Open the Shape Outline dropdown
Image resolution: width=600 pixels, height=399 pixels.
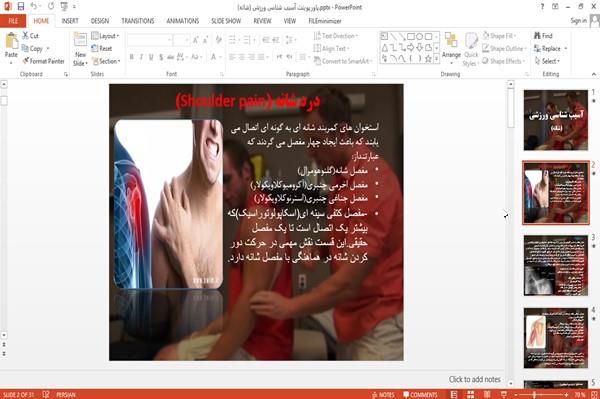pos(504,48)
